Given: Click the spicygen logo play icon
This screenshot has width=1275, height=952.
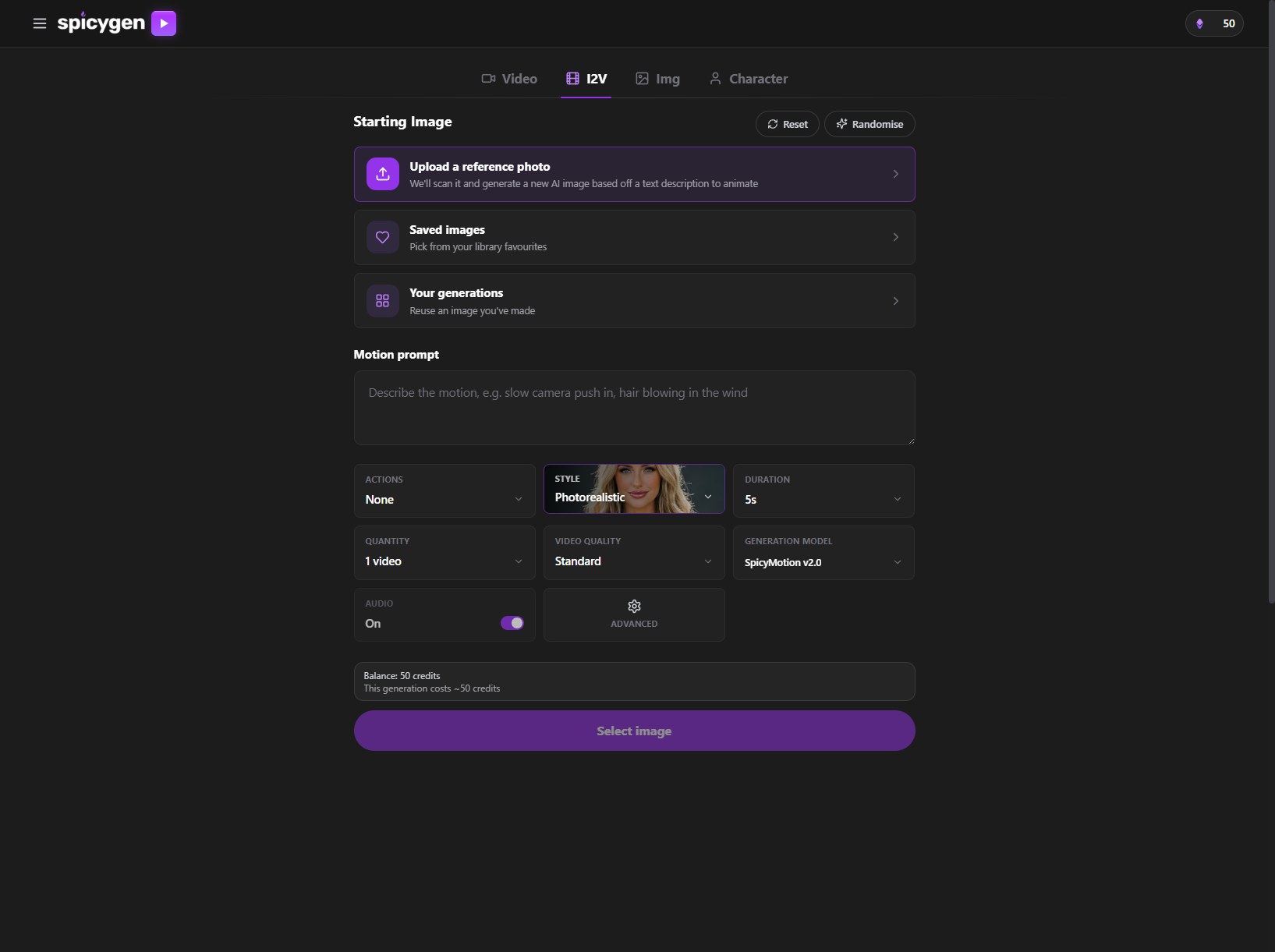Looking at the screenshot, I should [164, 23].
